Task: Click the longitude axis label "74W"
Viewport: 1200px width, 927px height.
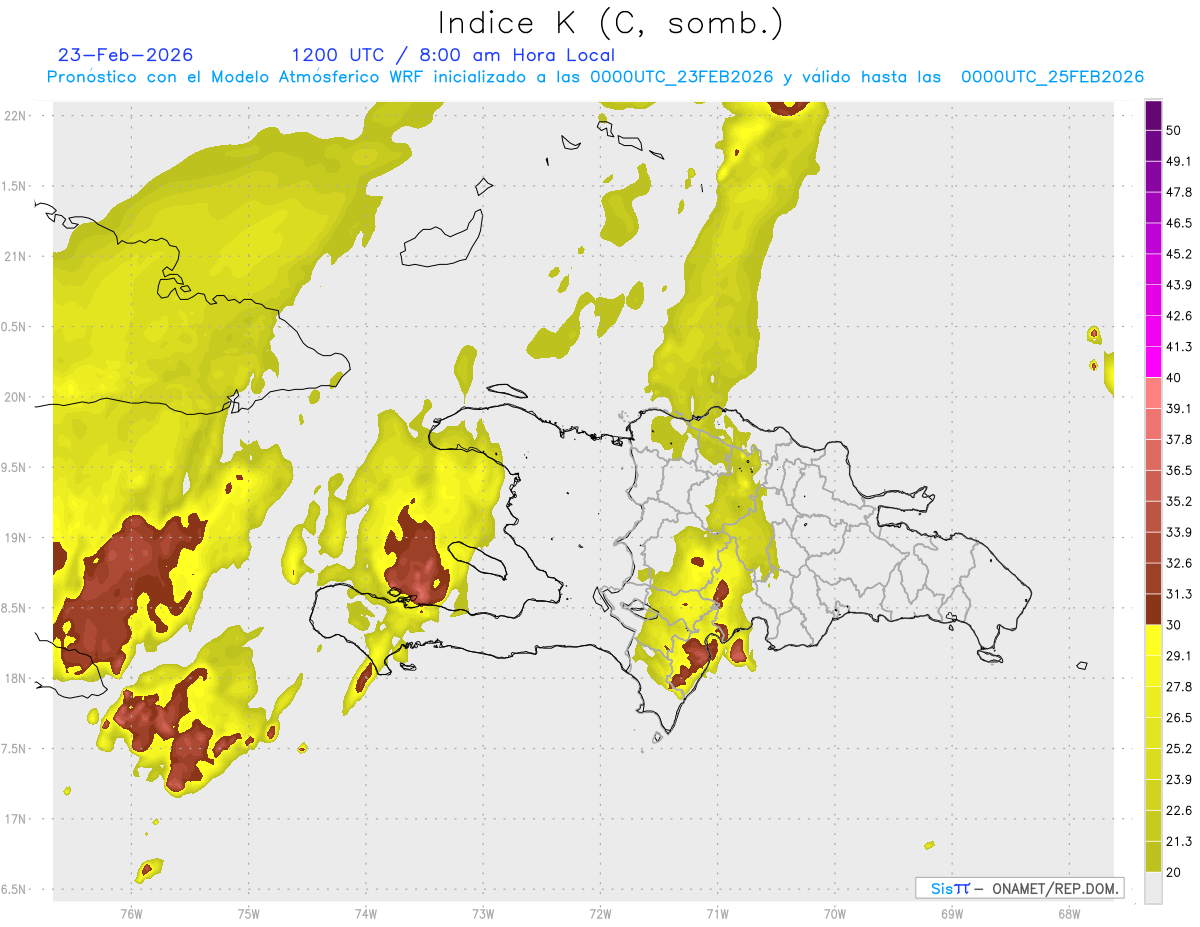Action: click(366, 913)
